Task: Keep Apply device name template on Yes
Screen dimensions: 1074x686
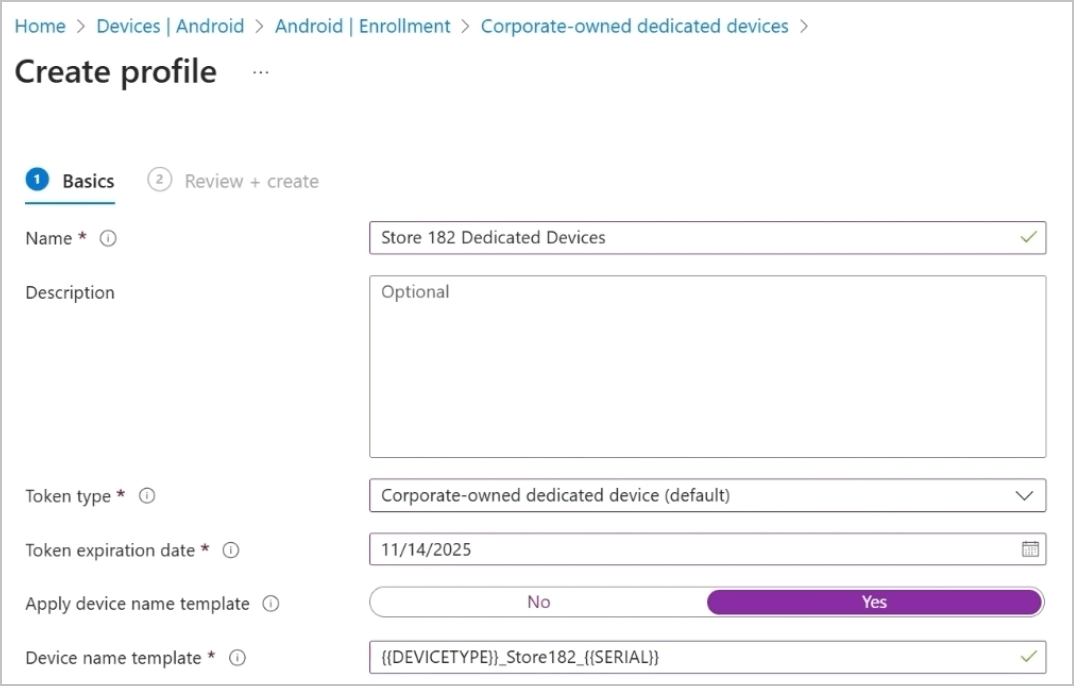Action: pos(873,601)
